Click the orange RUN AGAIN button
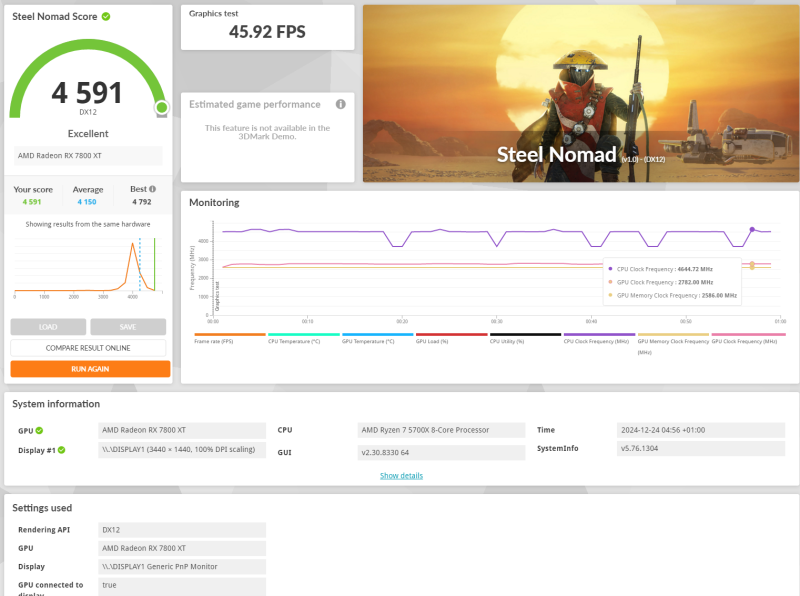This screenshot has height=596, width=800. coord(90,369)
